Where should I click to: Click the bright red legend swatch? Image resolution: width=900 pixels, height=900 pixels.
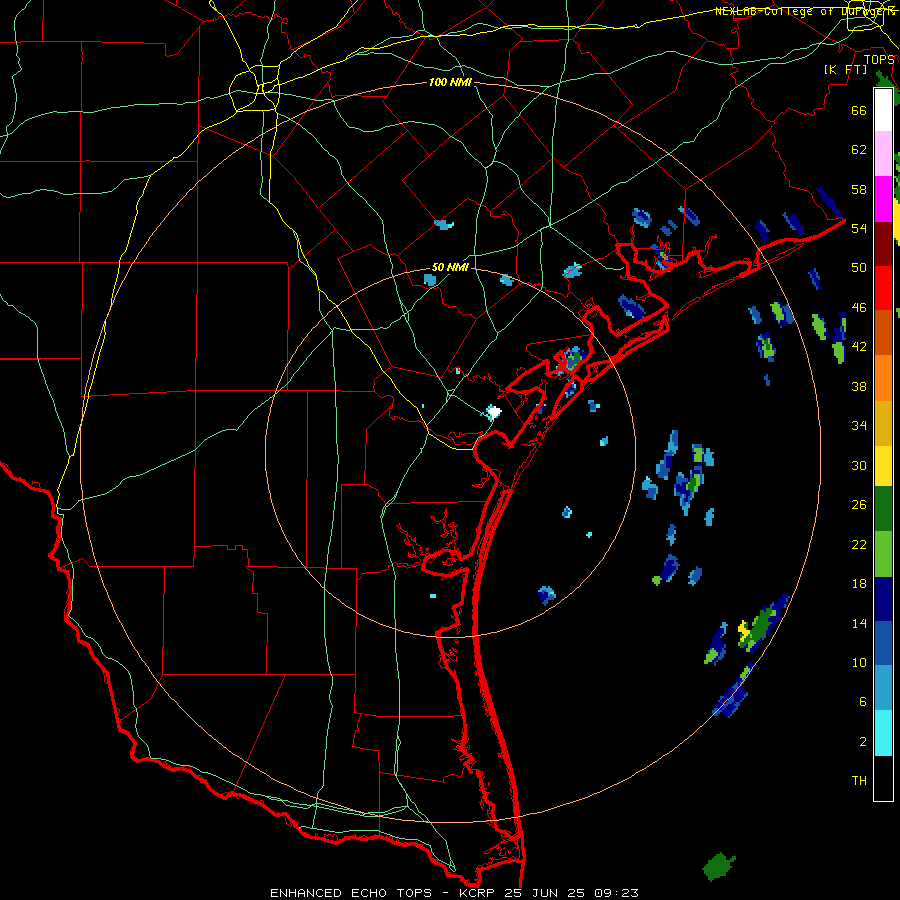(883, 288)
